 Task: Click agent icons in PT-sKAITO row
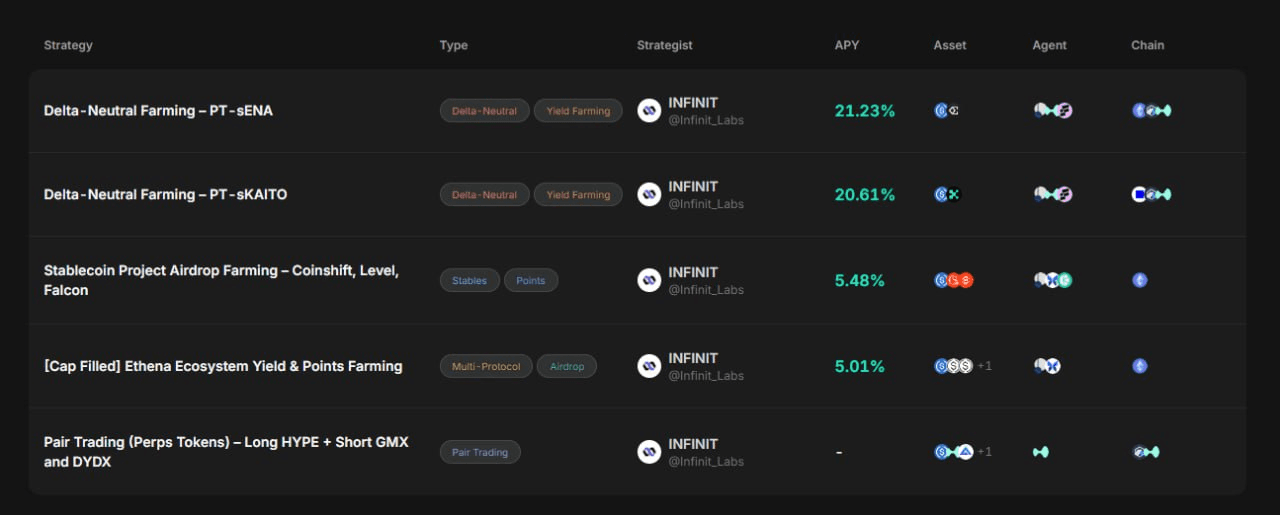pyautogui.click(x=1053, y=195)
